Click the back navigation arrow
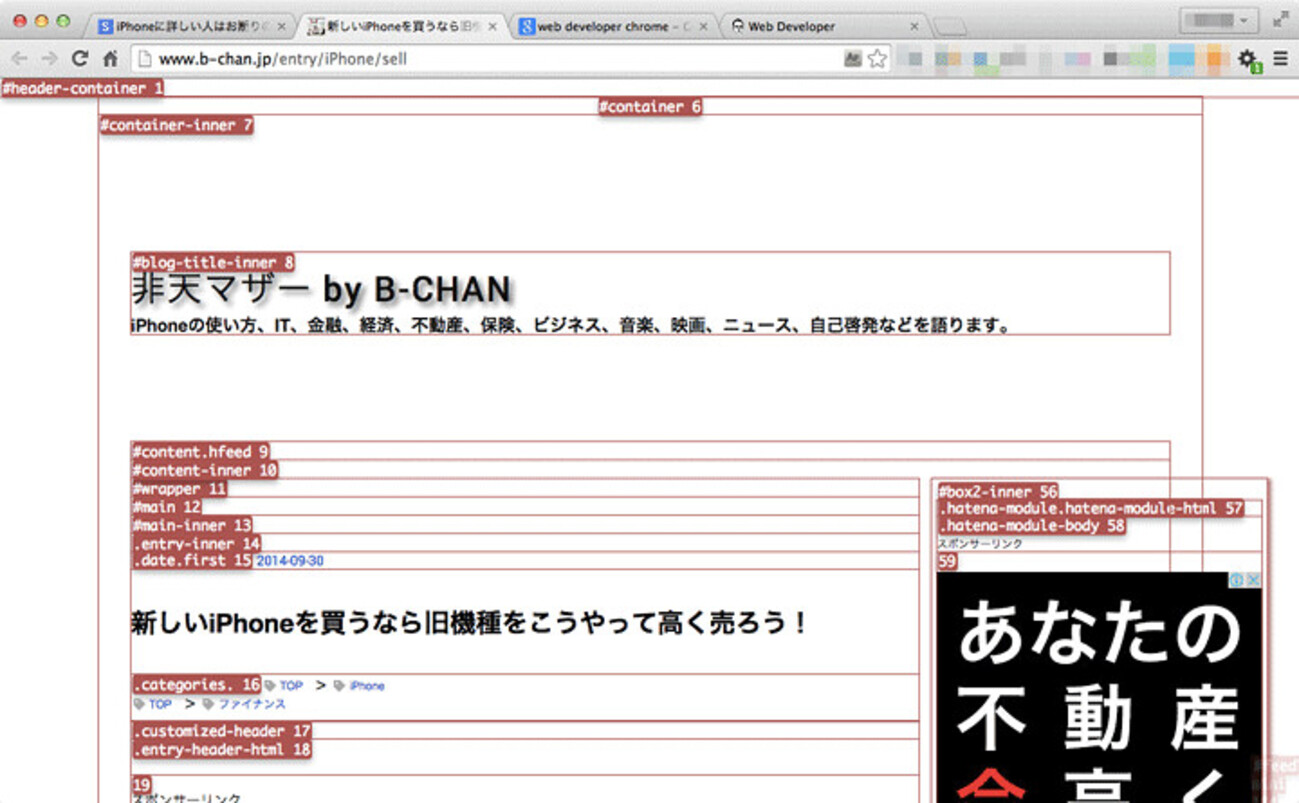Viewport: 1299px width, 803px height. click(x=22, y=58)
